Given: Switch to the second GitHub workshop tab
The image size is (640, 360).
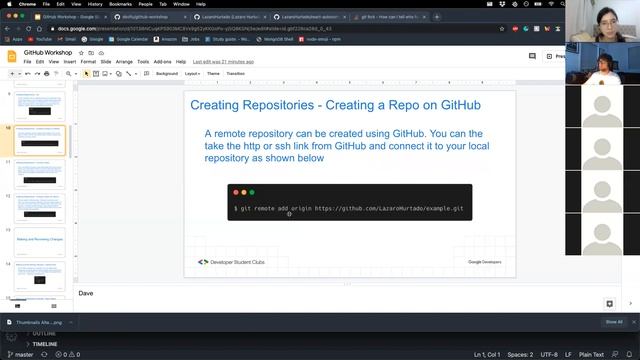Looking at the screenshot, I should (149, 17).
